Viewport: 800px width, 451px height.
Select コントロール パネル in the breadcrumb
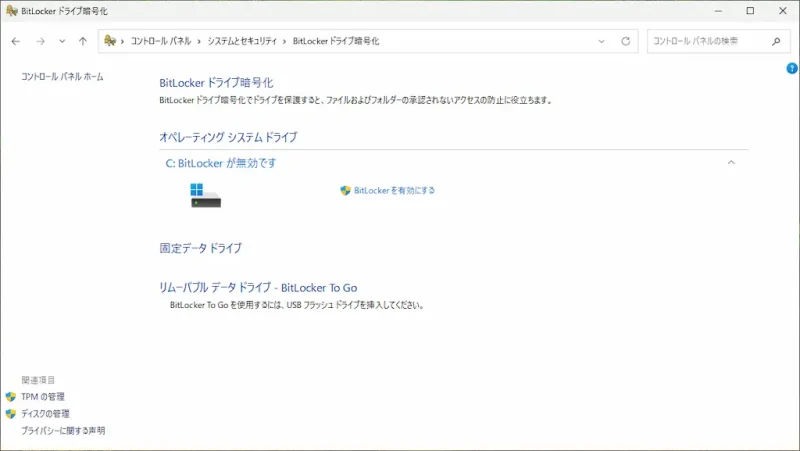160,41
